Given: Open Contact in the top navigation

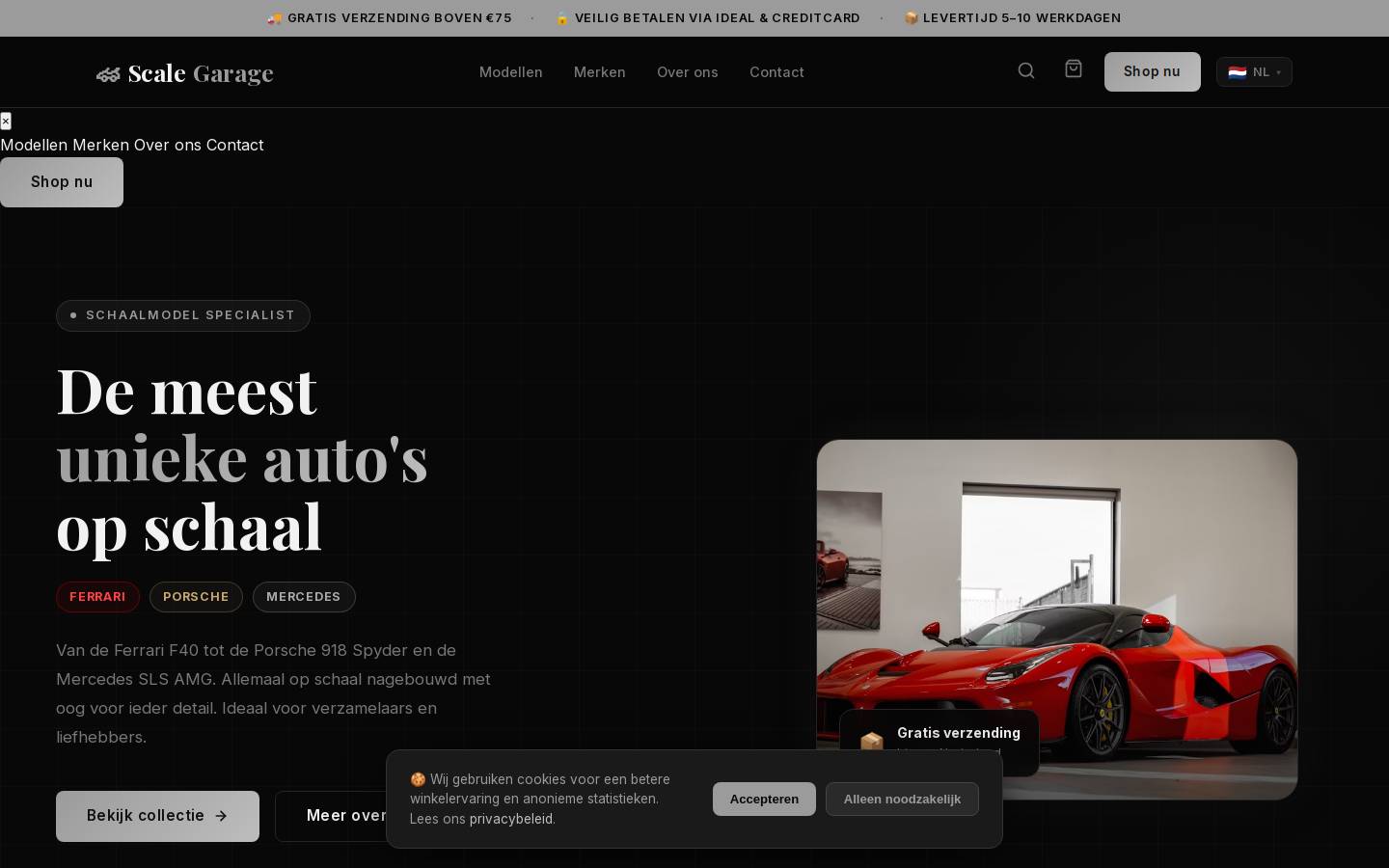Looking at the screenshot, I should pyautogui.click(x=776, y=72).
